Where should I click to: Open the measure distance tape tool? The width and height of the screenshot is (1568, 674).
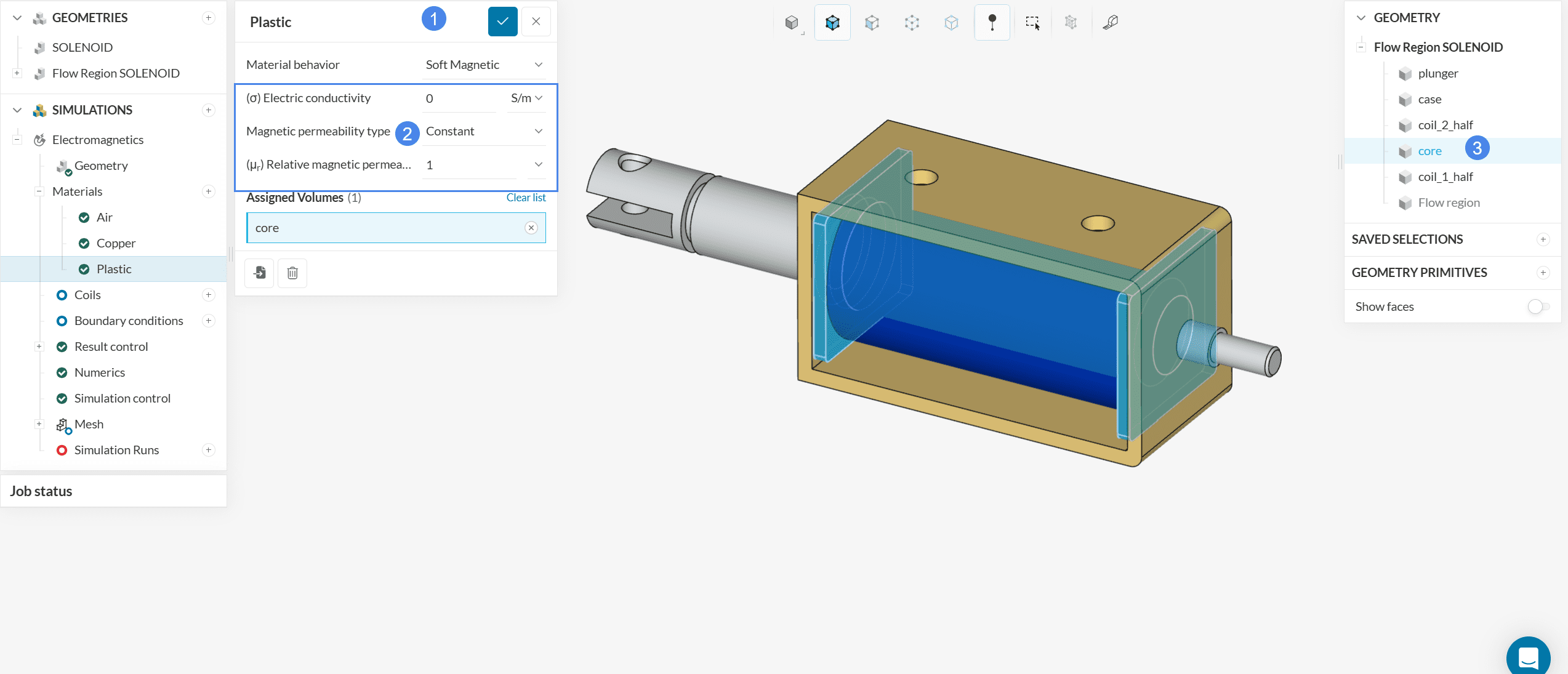(x=1110, y=23)
